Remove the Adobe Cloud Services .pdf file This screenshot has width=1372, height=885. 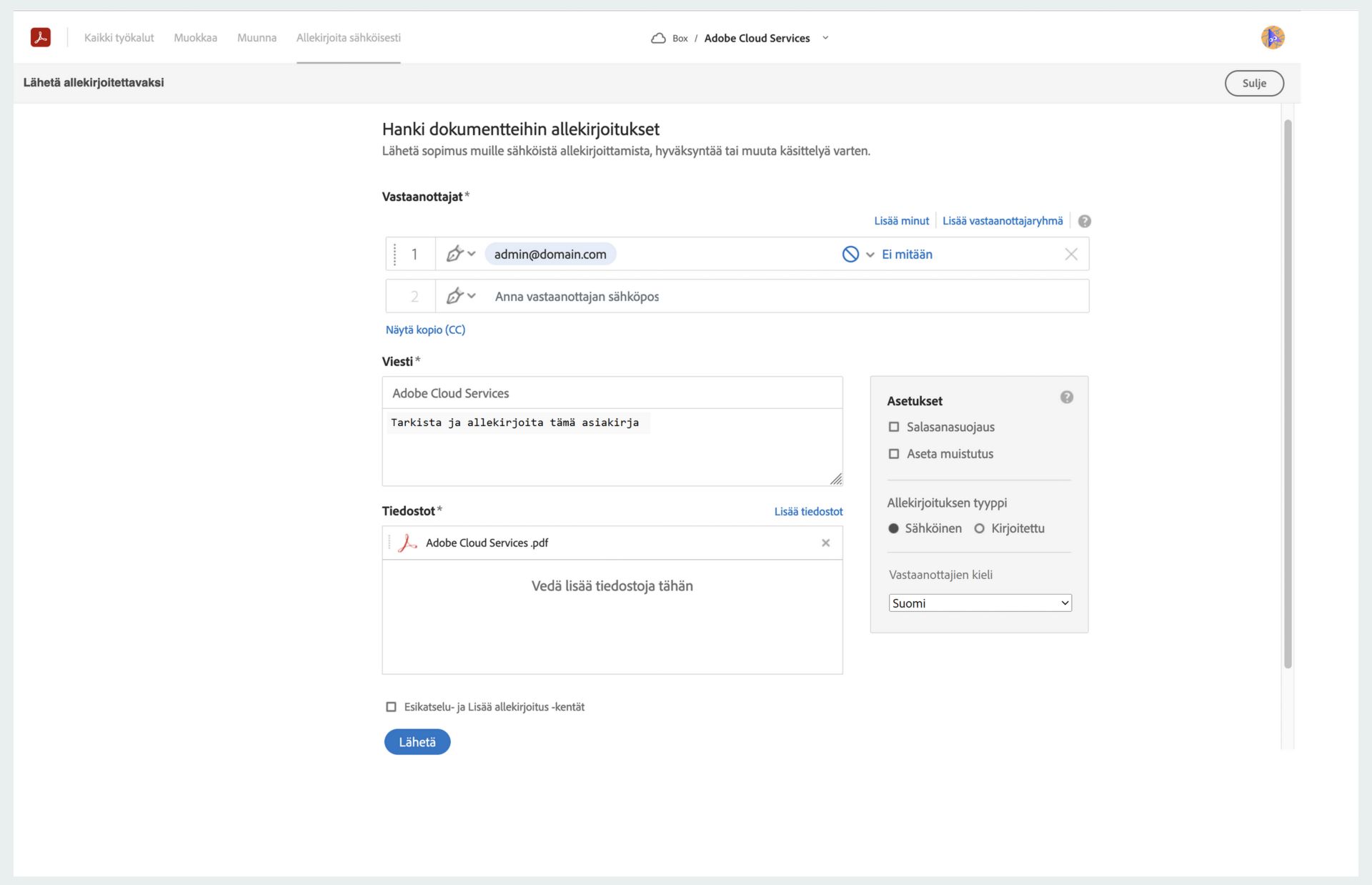[825, 543]
